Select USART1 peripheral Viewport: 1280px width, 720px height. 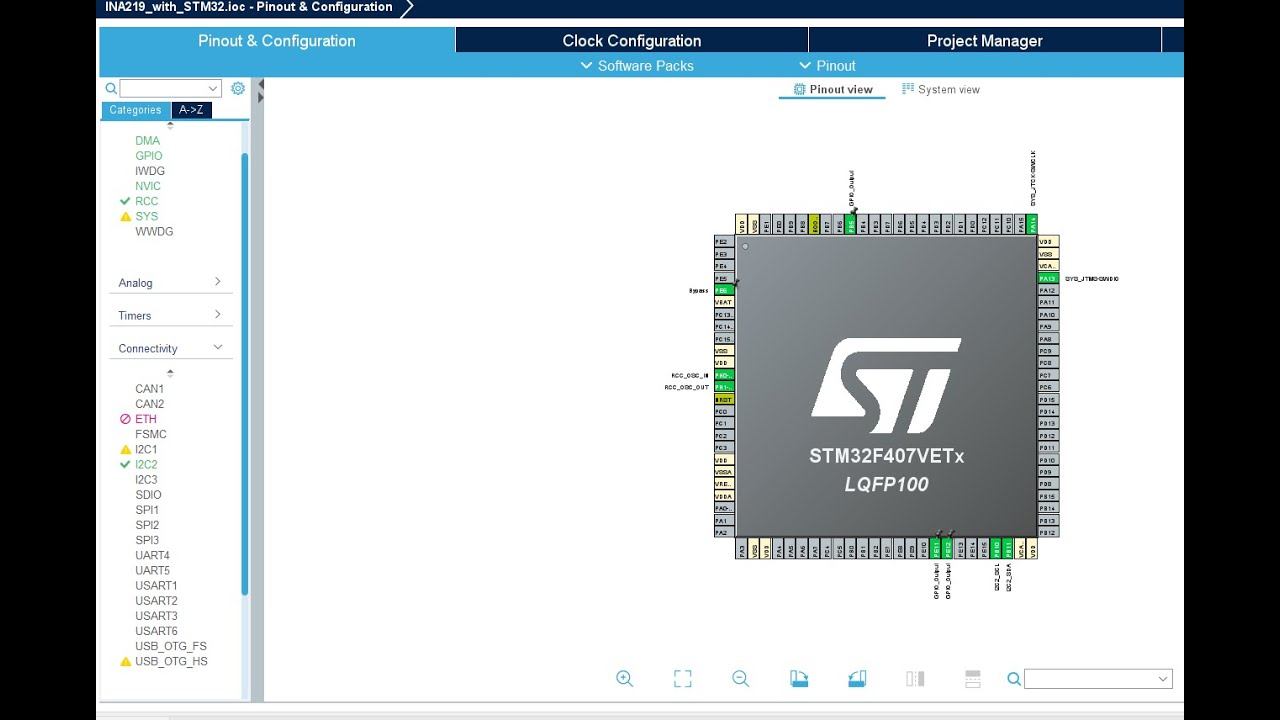[x=156, y=586]
